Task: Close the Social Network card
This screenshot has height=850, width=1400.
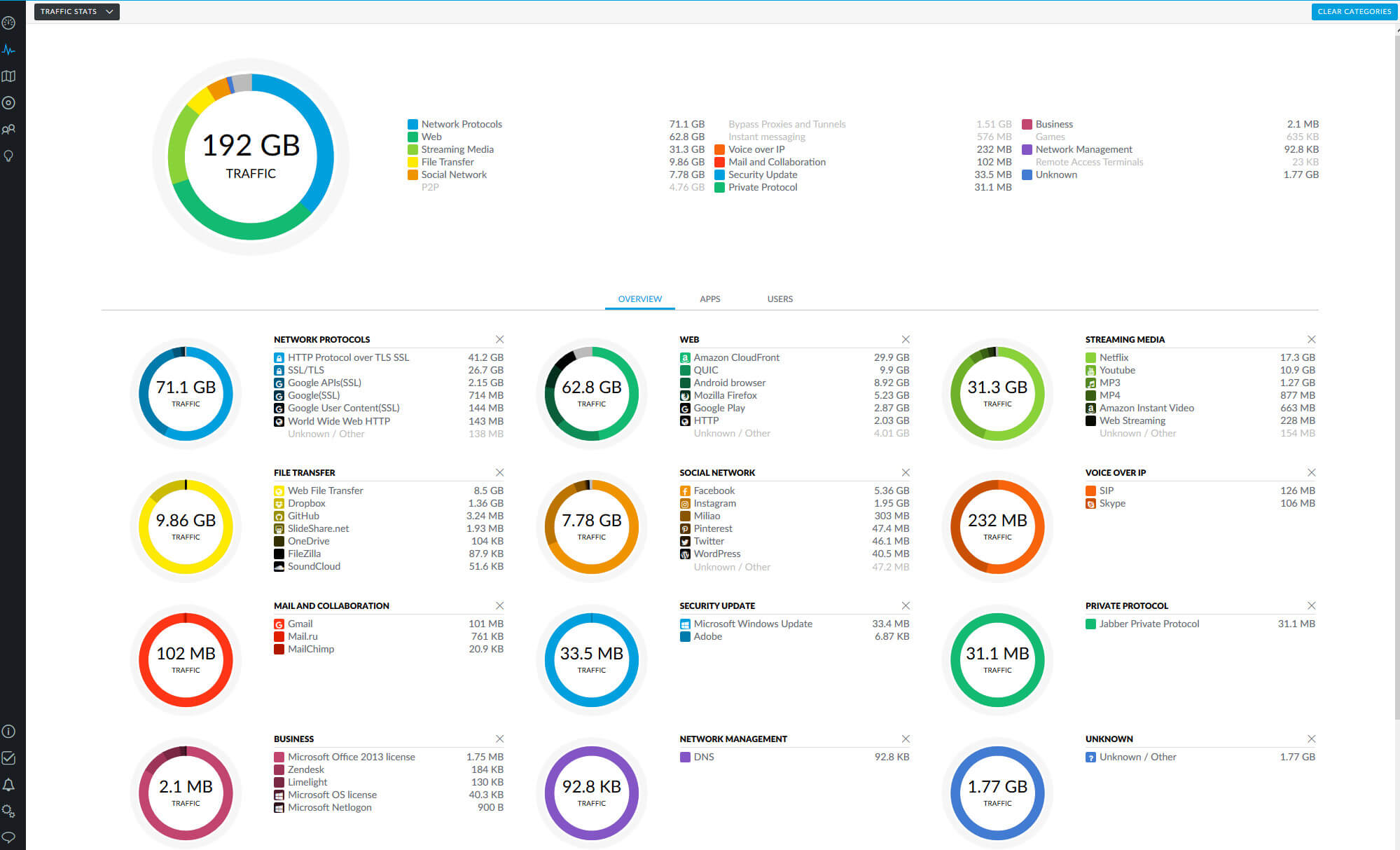Action: [x=906, y=473]
